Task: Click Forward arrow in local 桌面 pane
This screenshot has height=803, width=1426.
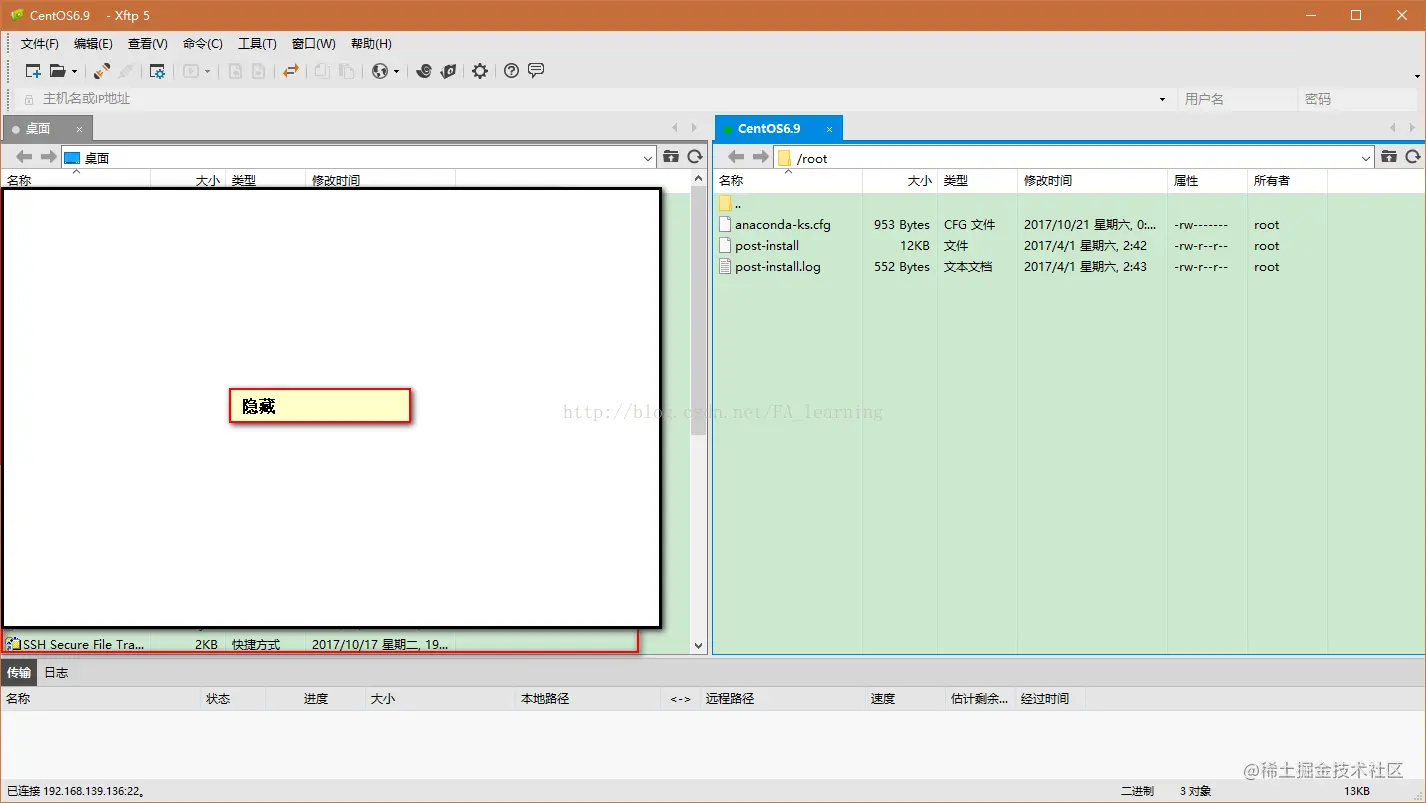Action: (x=48, y=157)
